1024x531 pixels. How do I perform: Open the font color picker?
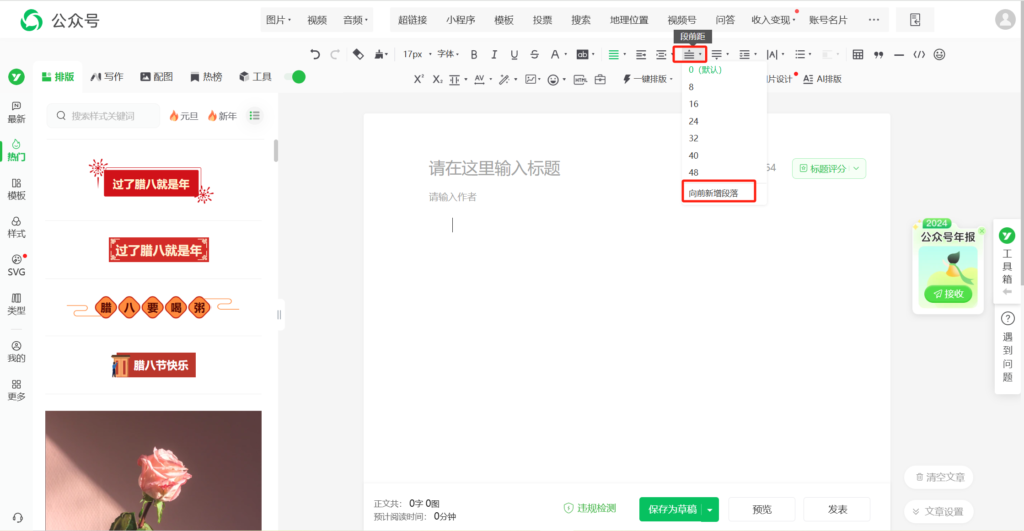pyautogui.click(x=554, y=54)
